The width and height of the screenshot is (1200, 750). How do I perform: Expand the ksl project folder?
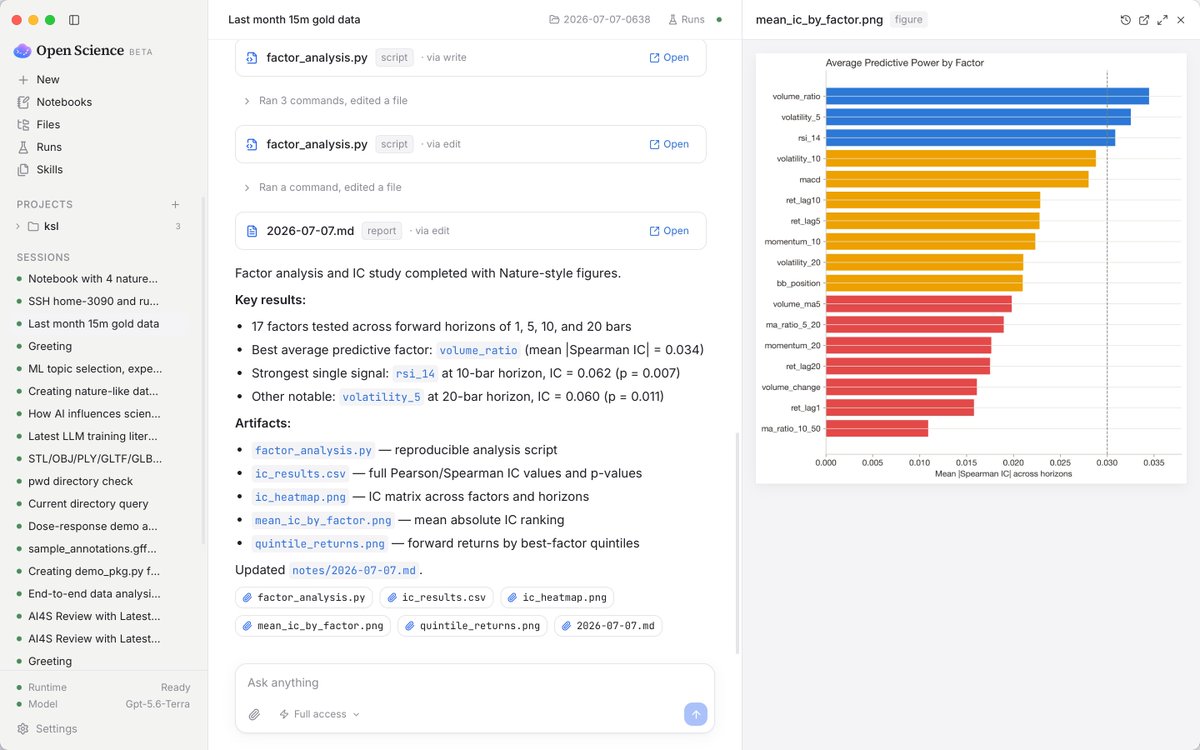[x=18, y=226]
